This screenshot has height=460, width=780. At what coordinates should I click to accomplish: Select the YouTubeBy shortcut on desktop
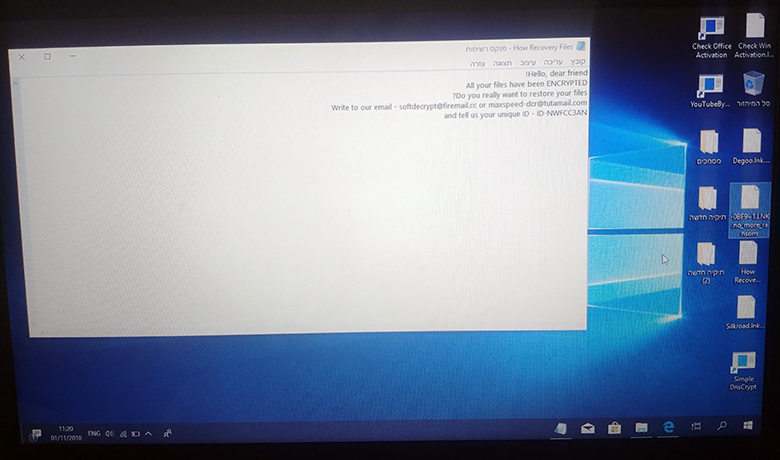click(x=710, y=91)
